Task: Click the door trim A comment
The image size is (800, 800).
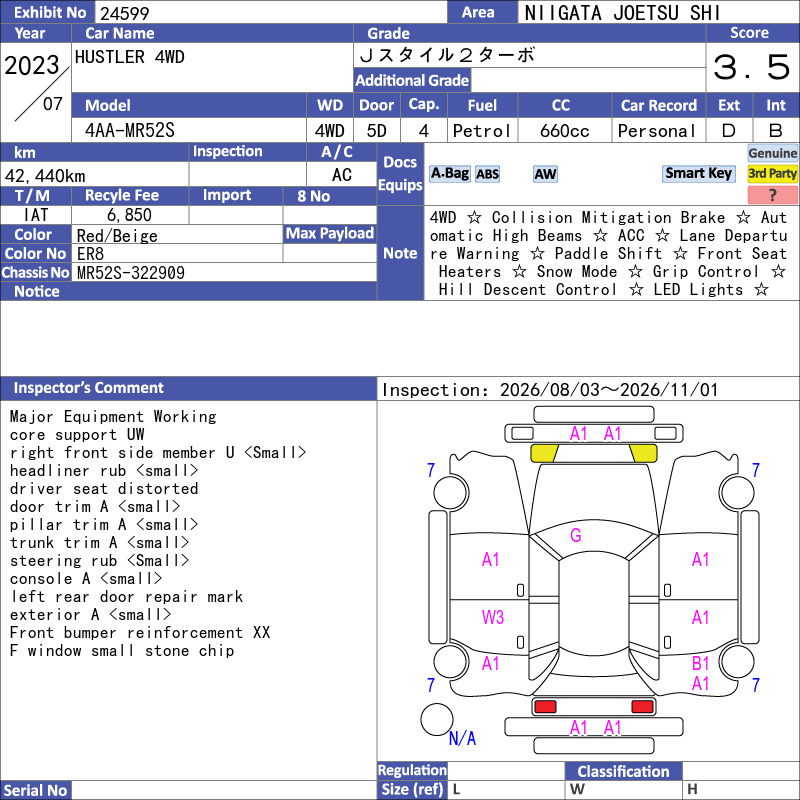Action: (x=95, y=507)
